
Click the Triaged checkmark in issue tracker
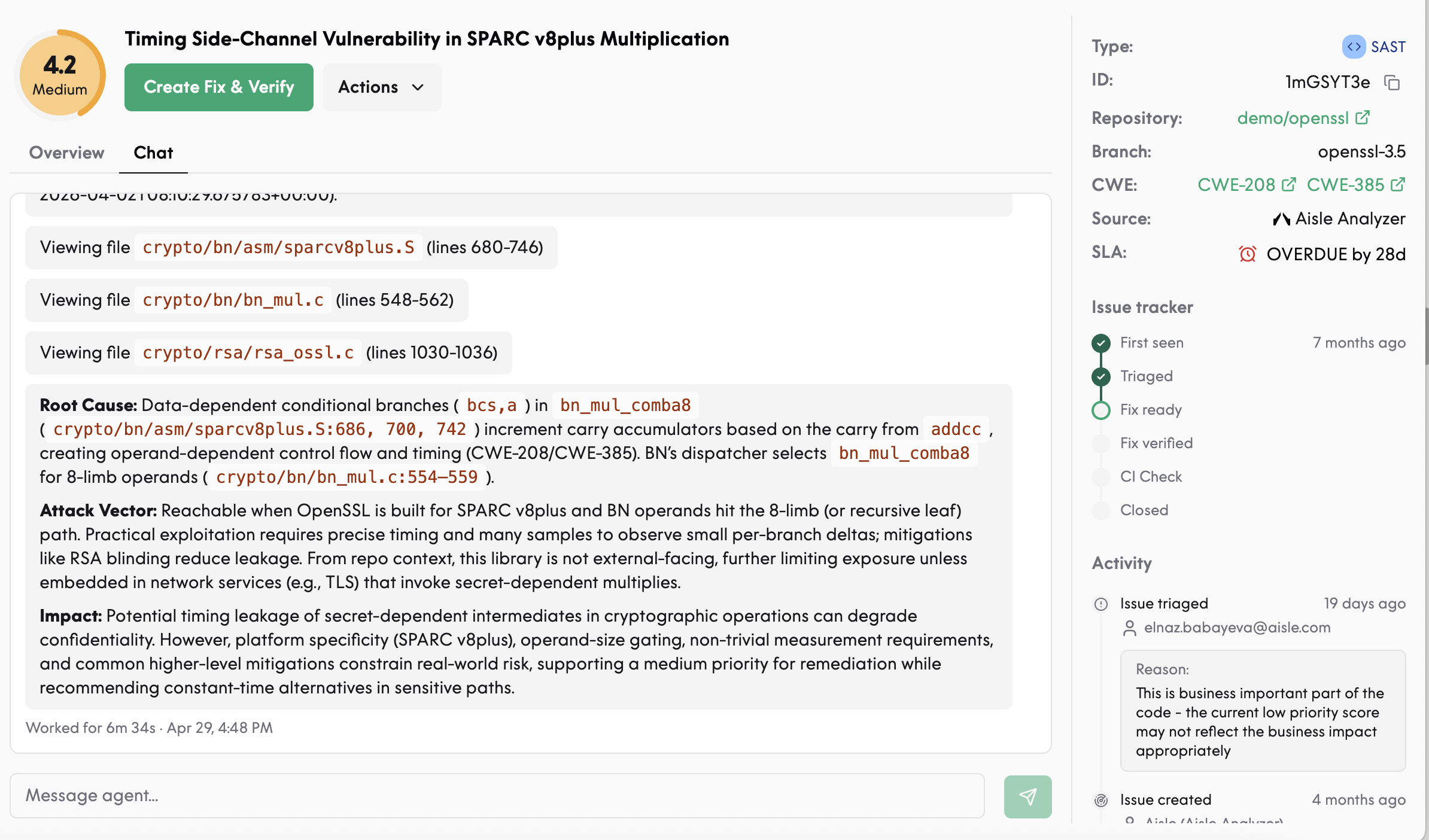pyautogui.click(x=1101, y=376)
